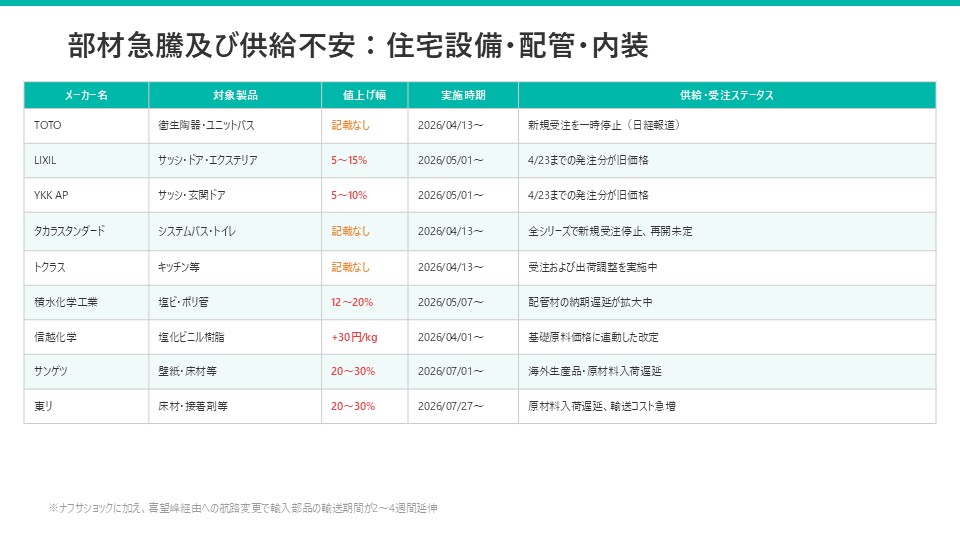Select 東リ's 20～30% price value
960x540 pixels.
tap(353, 407)
